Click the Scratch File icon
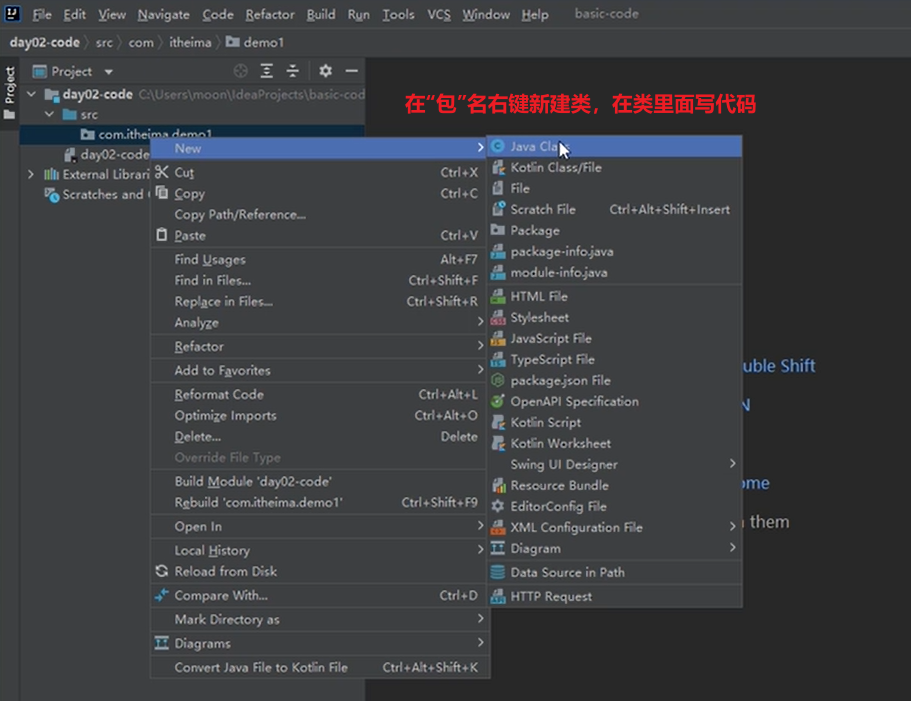The image size is (911, 701). click(x=498, y=209)
